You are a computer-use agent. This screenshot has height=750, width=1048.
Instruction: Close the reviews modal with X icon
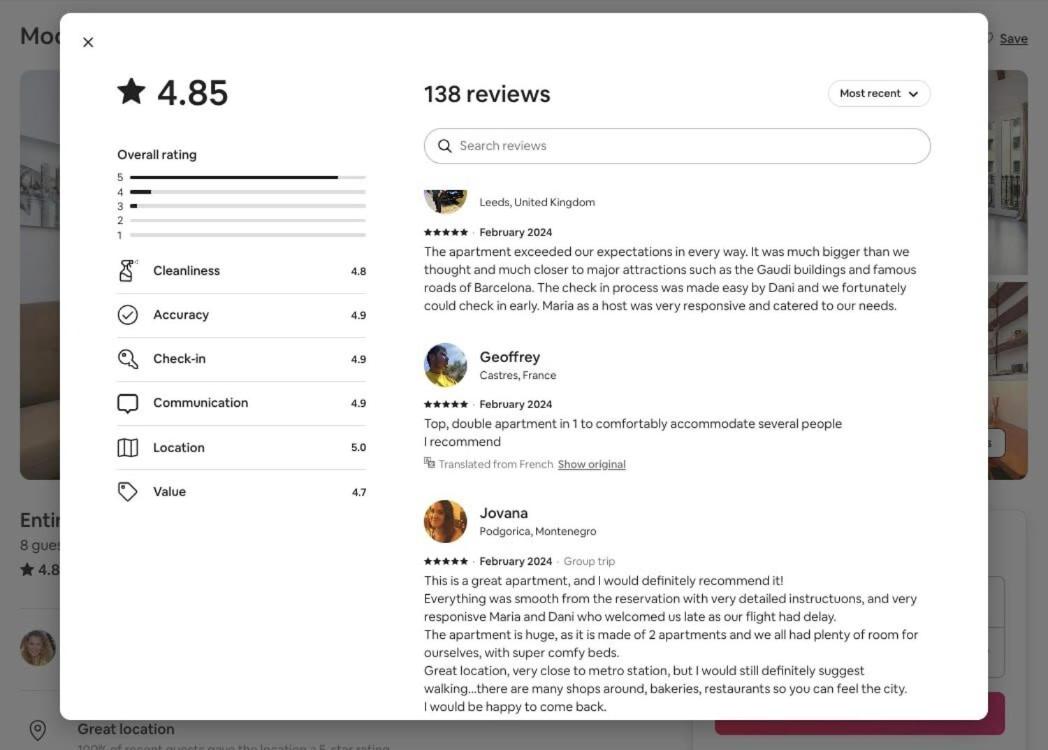(x=88, y=42)
